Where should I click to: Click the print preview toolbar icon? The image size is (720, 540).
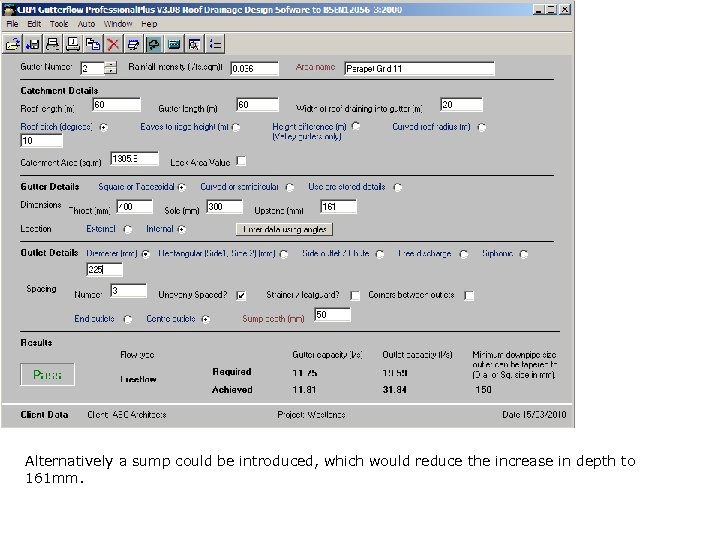pyautogui.click(x=73, y=44)
